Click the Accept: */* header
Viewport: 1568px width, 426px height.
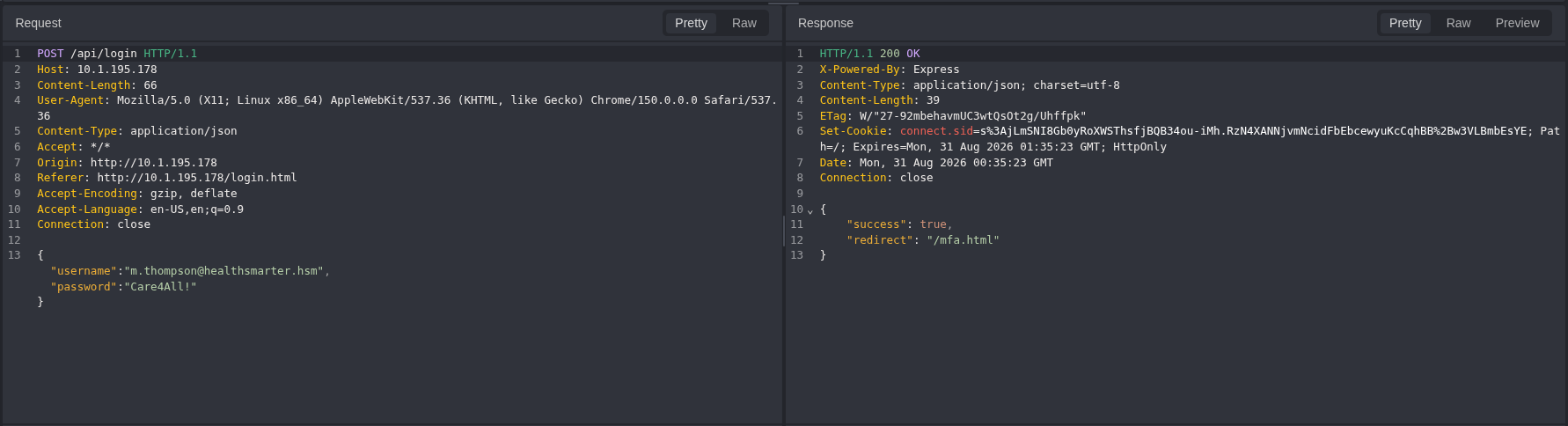coord(74,147)
